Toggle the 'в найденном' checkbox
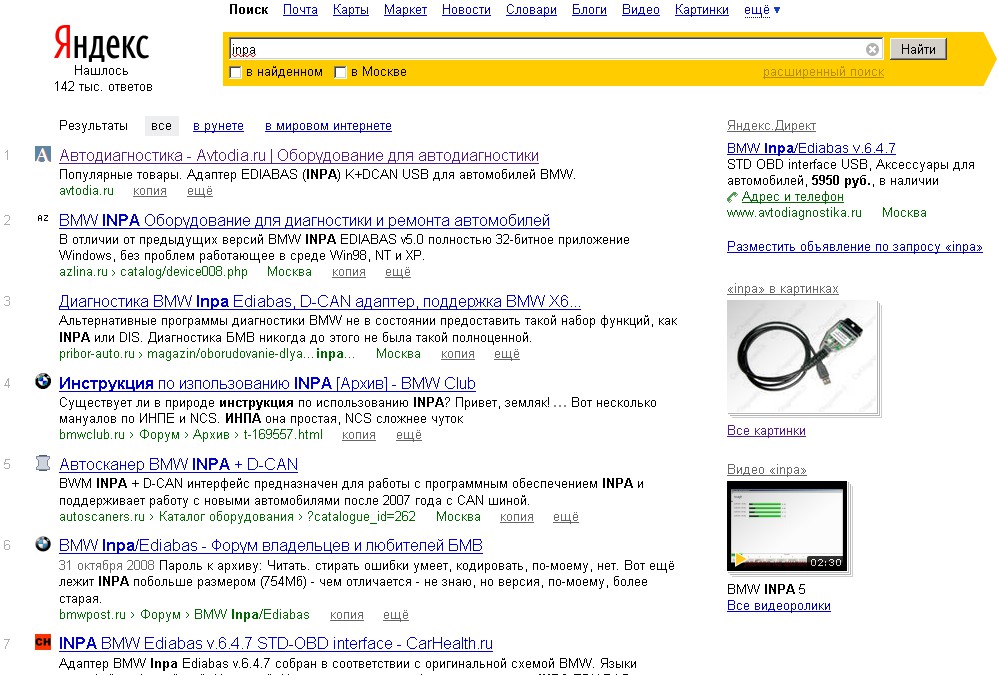 [235, 73]
